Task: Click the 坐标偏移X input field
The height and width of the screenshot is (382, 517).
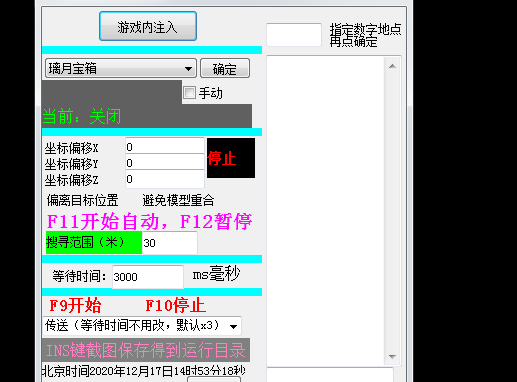Action: click(165, 146)
